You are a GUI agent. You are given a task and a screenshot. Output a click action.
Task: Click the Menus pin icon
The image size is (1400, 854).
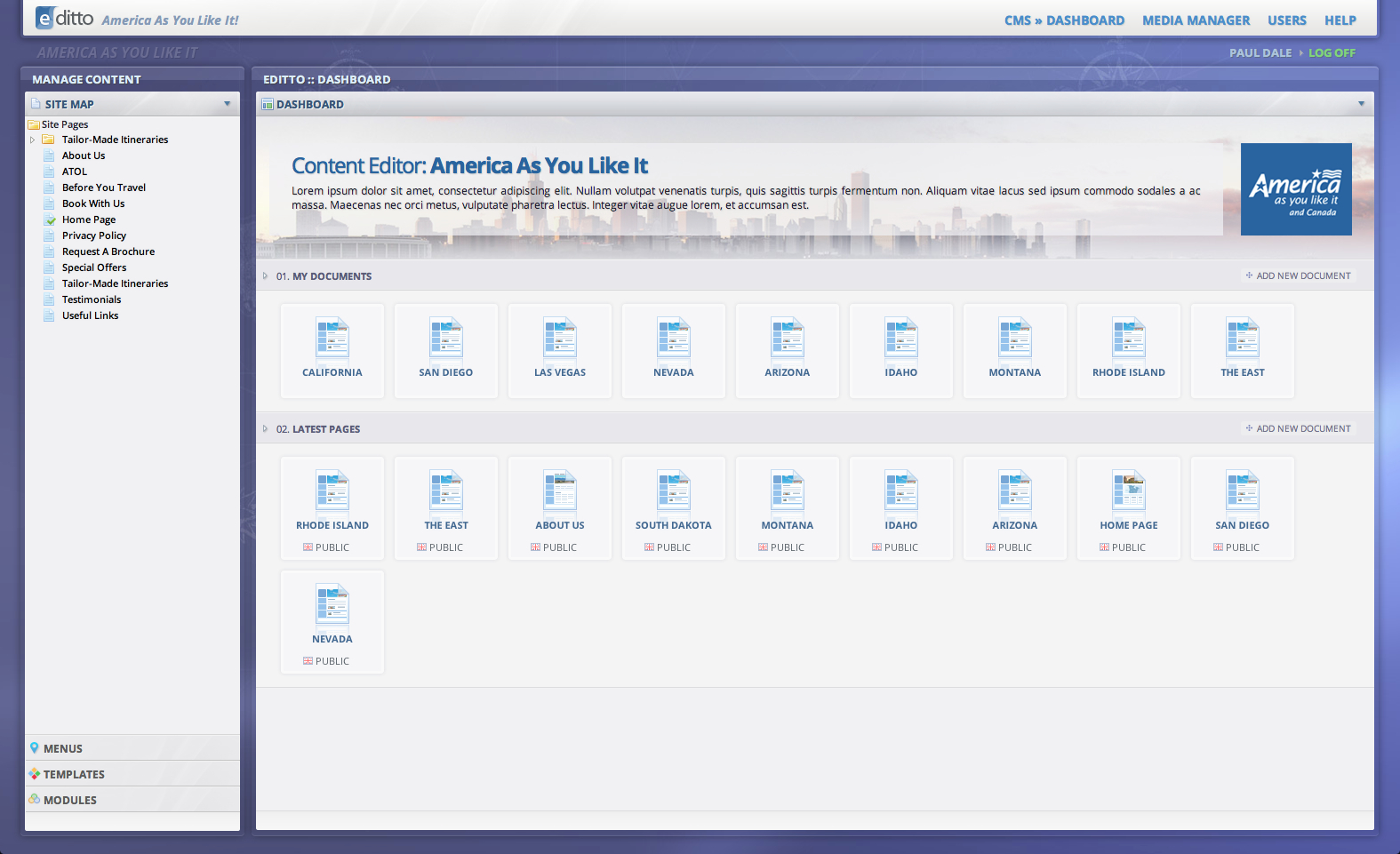[x=35, y=748]
